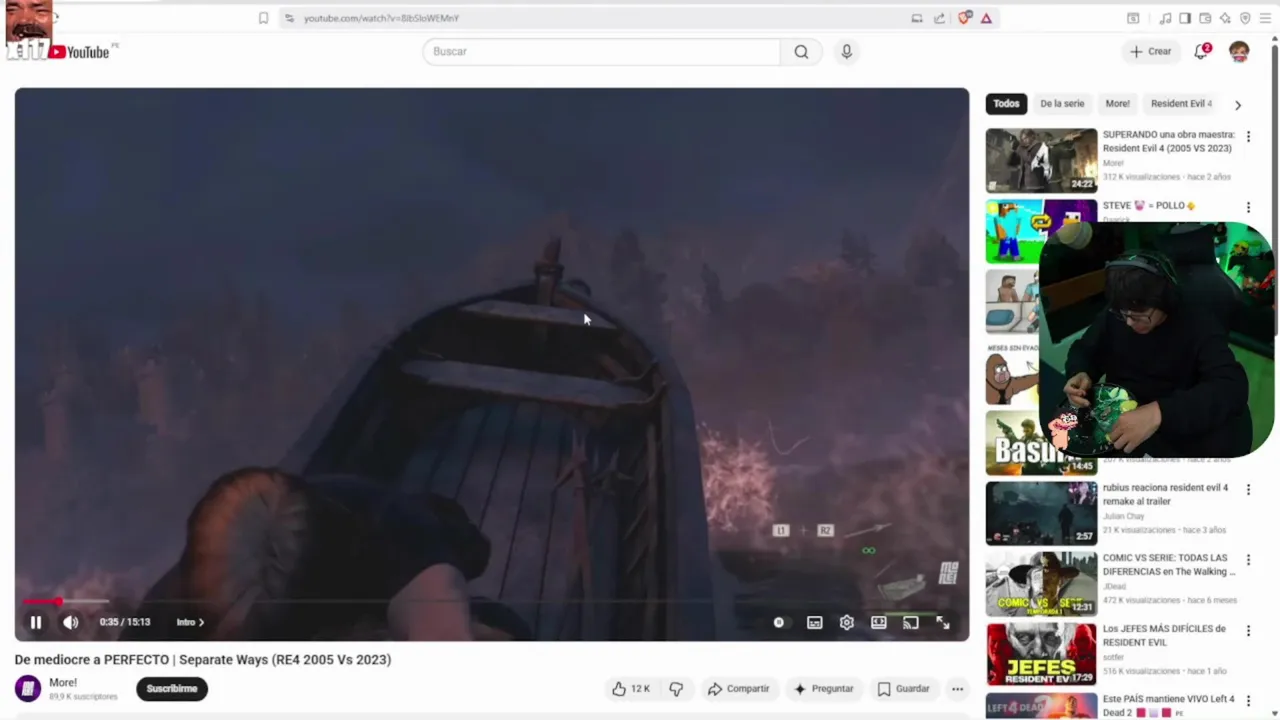This screenshot has width=1280, height=720.
Task: Open the browser playlist music icon
Action: click(1165, 18)
